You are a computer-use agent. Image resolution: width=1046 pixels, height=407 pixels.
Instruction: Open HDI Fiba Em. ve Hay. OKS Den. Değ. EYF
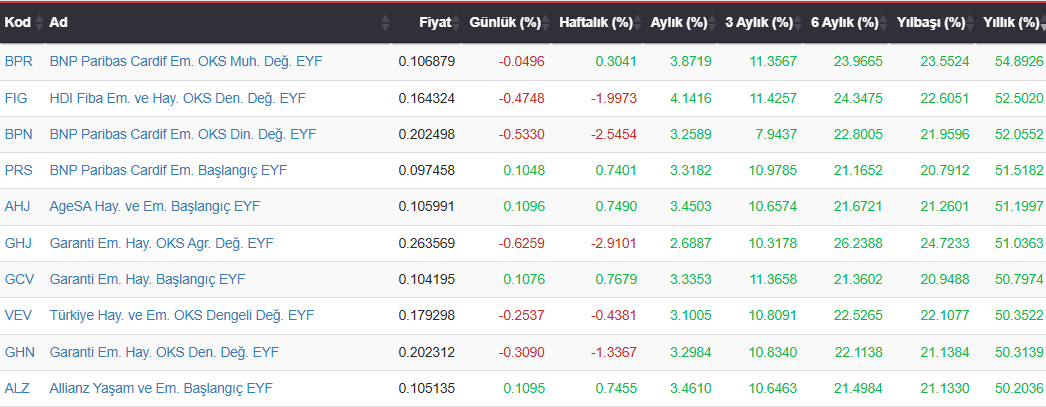click(x=177, y=98)
